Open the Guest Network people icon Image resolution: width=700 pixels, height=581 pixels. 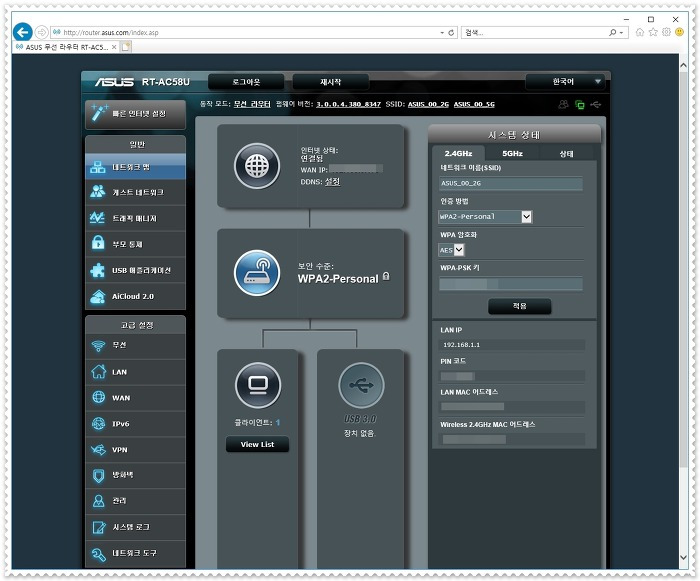[x=98, y=192]
